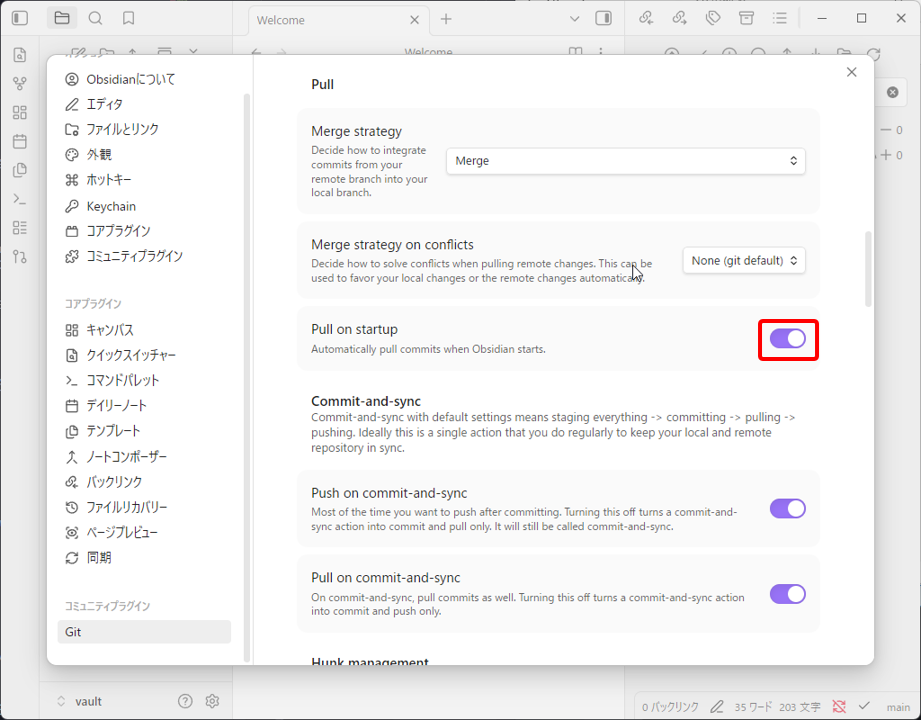The height and width of the screenshot is (720, 921).
Task: Turn off Push on commit-and-sync
Action: point(787,508)
